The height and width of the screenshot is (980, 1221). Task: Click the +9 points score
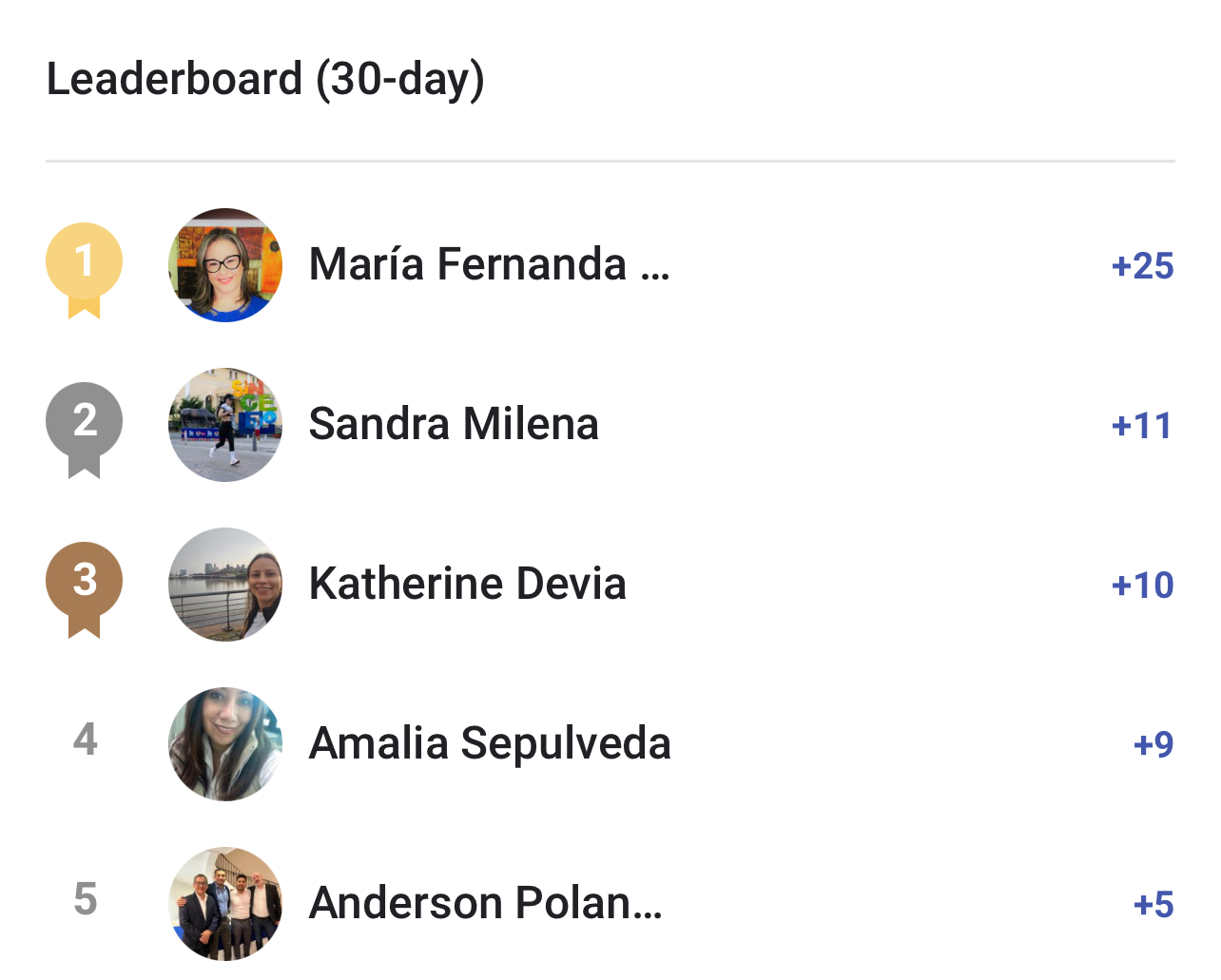click(1153, 745)
